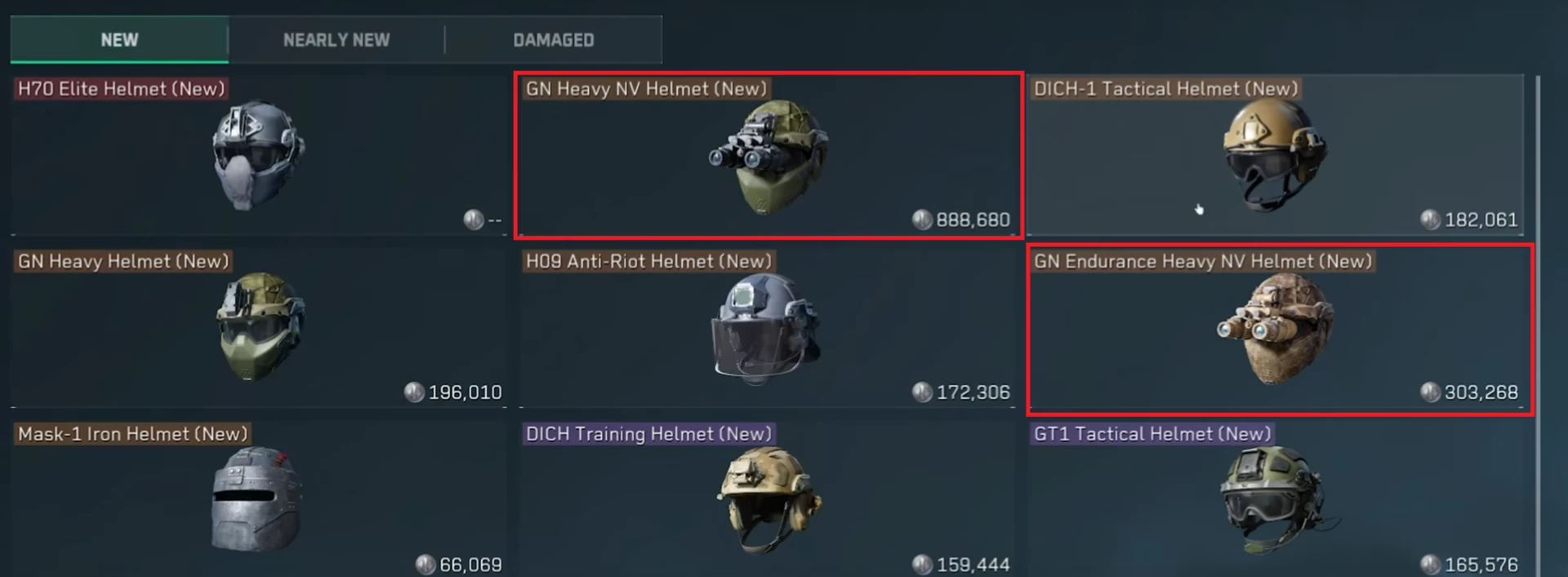Click the 888,680 price on GN Heavy NV
Screen dimensions: 1568x577
click(x=973, y=220)
